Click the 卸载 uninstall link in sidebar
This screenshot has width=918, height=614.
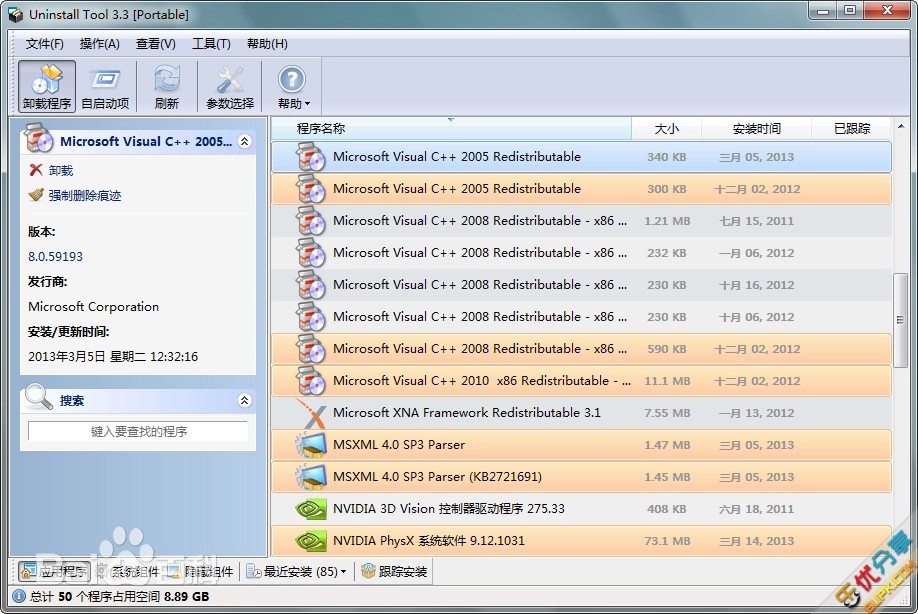pos(61,170)
